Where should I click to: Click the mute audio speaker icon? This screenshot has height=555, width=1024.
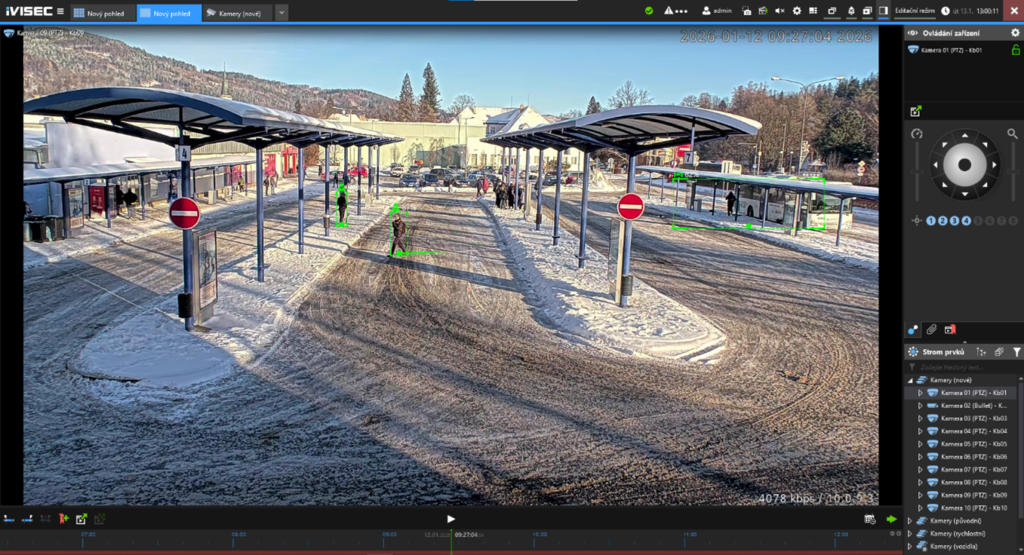(779, 11)
